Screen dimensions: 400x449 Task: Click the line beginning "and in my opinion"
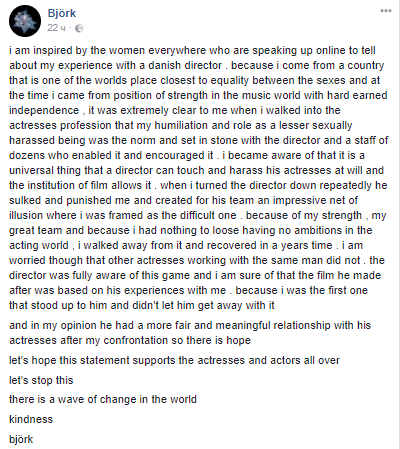point(190,325)
